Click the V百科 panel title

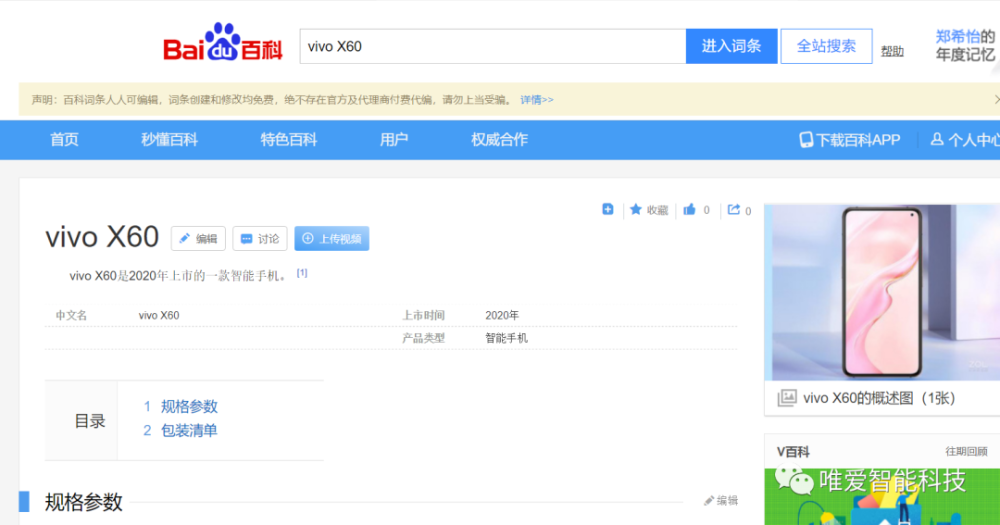(x=793, y=452)
